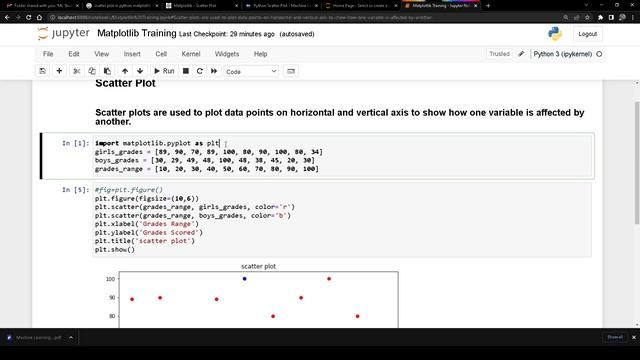
Task: Reload the browser page
Action: (x=28, y=18)
